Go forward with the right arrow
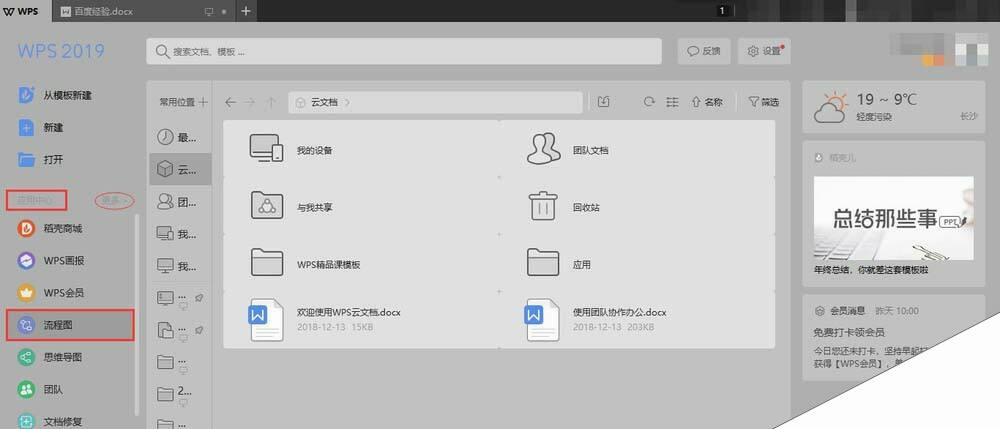Screen dimensions: 1000x429 coord(250,102)
